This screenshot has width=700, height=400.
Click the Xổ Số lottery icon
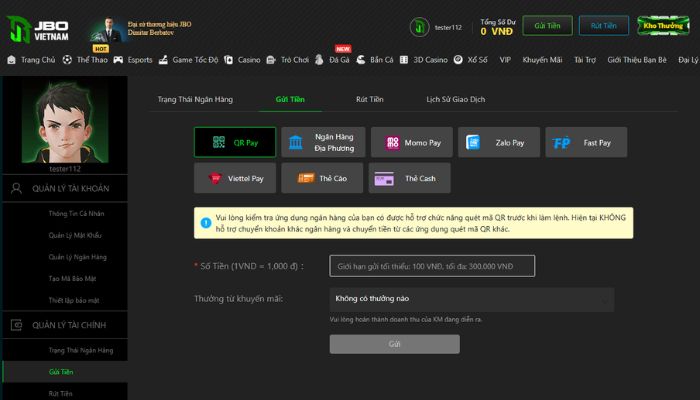pyautogui.click(x=458, y=60)
